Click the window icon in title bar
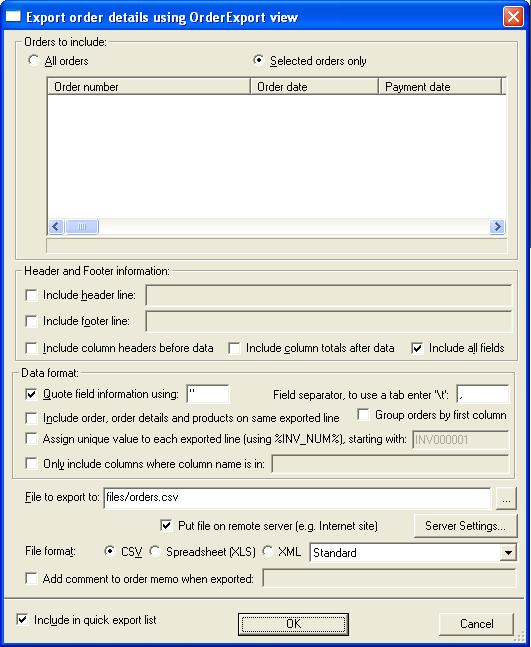 pyautogui.click(x=12, y=17)
